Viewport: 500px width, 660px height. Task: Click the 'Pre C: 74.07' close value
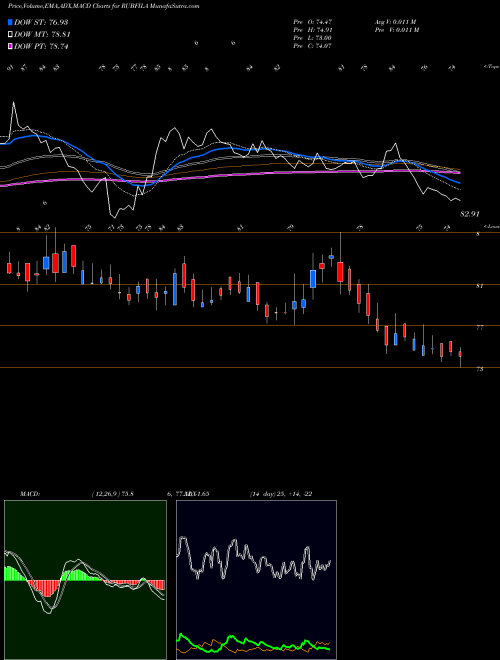coord(313,46)
